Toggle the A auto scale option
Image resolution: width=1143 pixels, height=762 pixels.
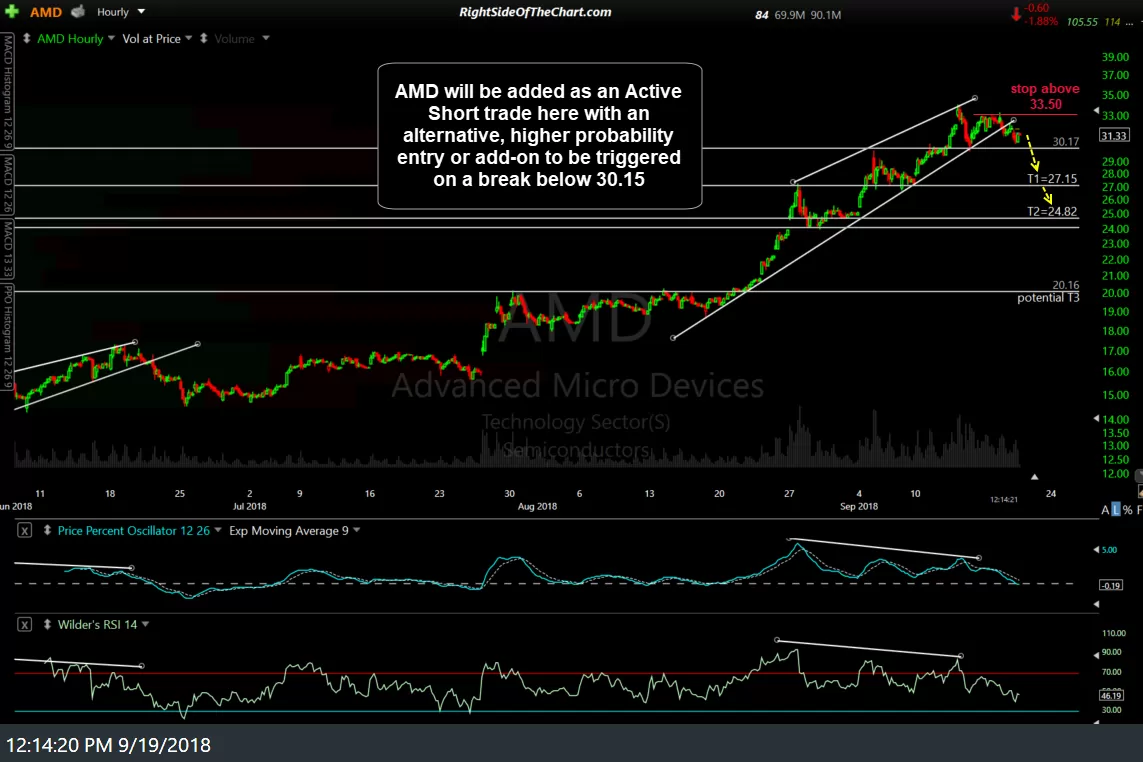1106,510
